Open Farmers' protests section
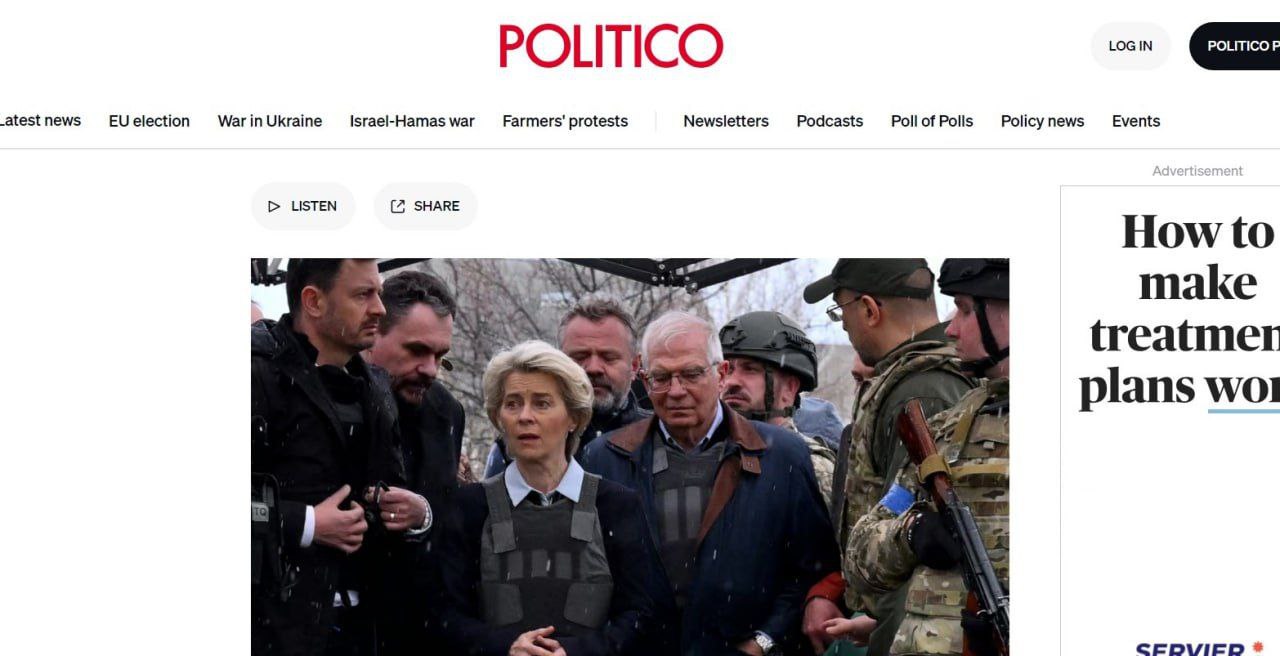 point(565,121)
